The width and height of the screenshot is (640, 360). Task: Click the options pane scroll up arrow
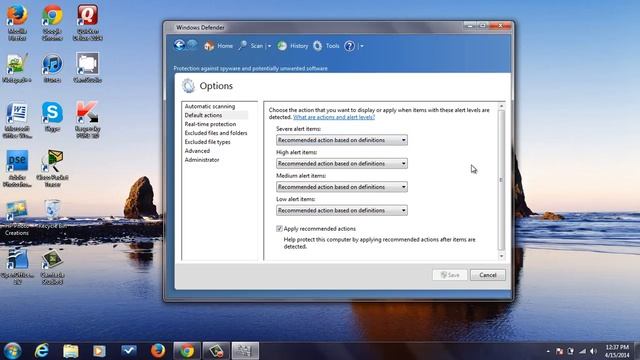(x=502, y=106)
